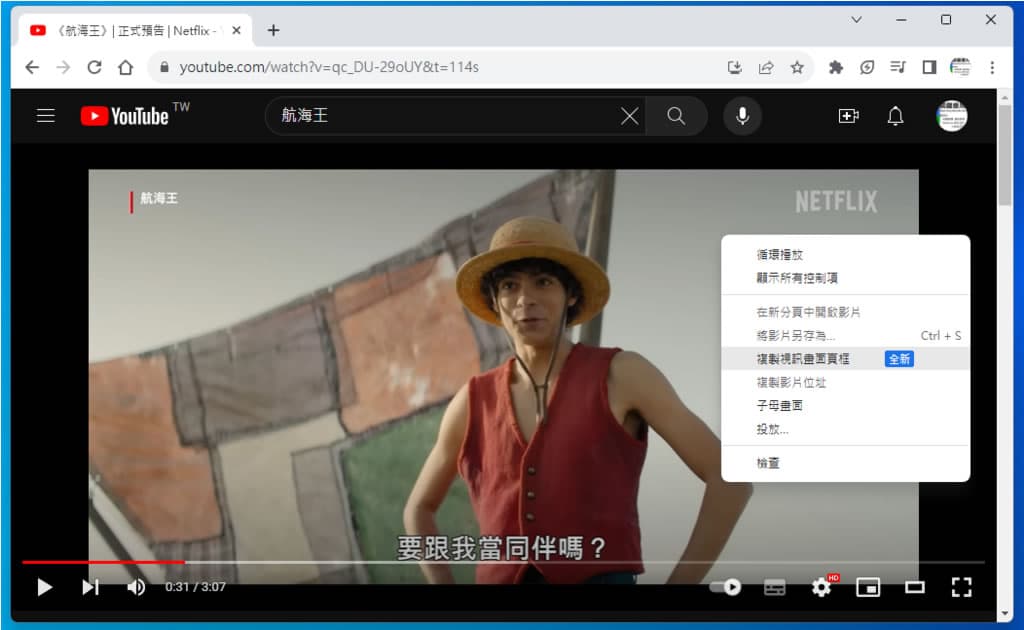Click the create video camera icon
Screen dimensions: 1024x630
(848, 116)
